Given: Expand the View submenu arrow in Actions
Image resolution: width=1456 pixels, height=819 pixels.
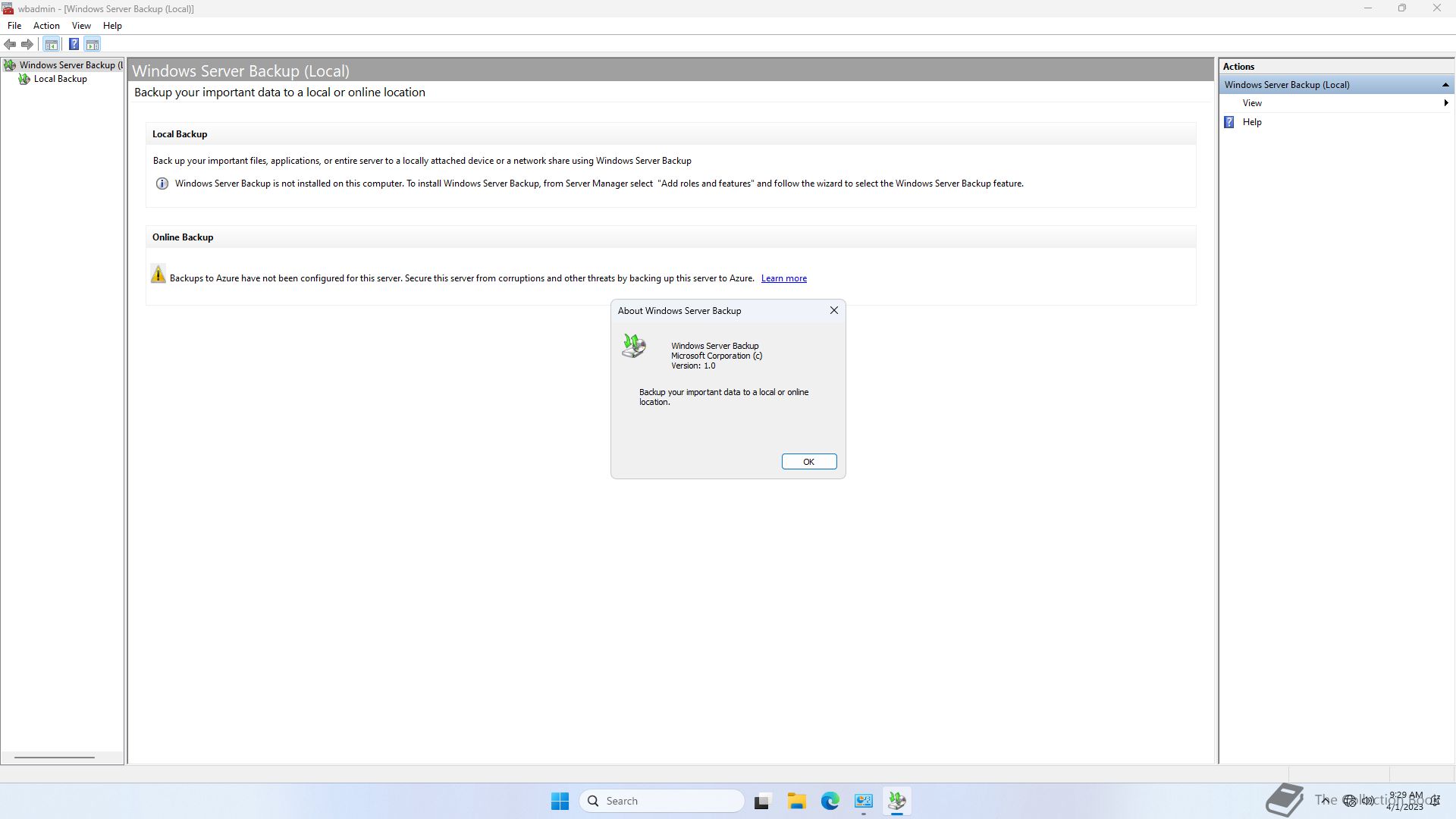Looking at the screenshot, I should (x=1446, y=103).
